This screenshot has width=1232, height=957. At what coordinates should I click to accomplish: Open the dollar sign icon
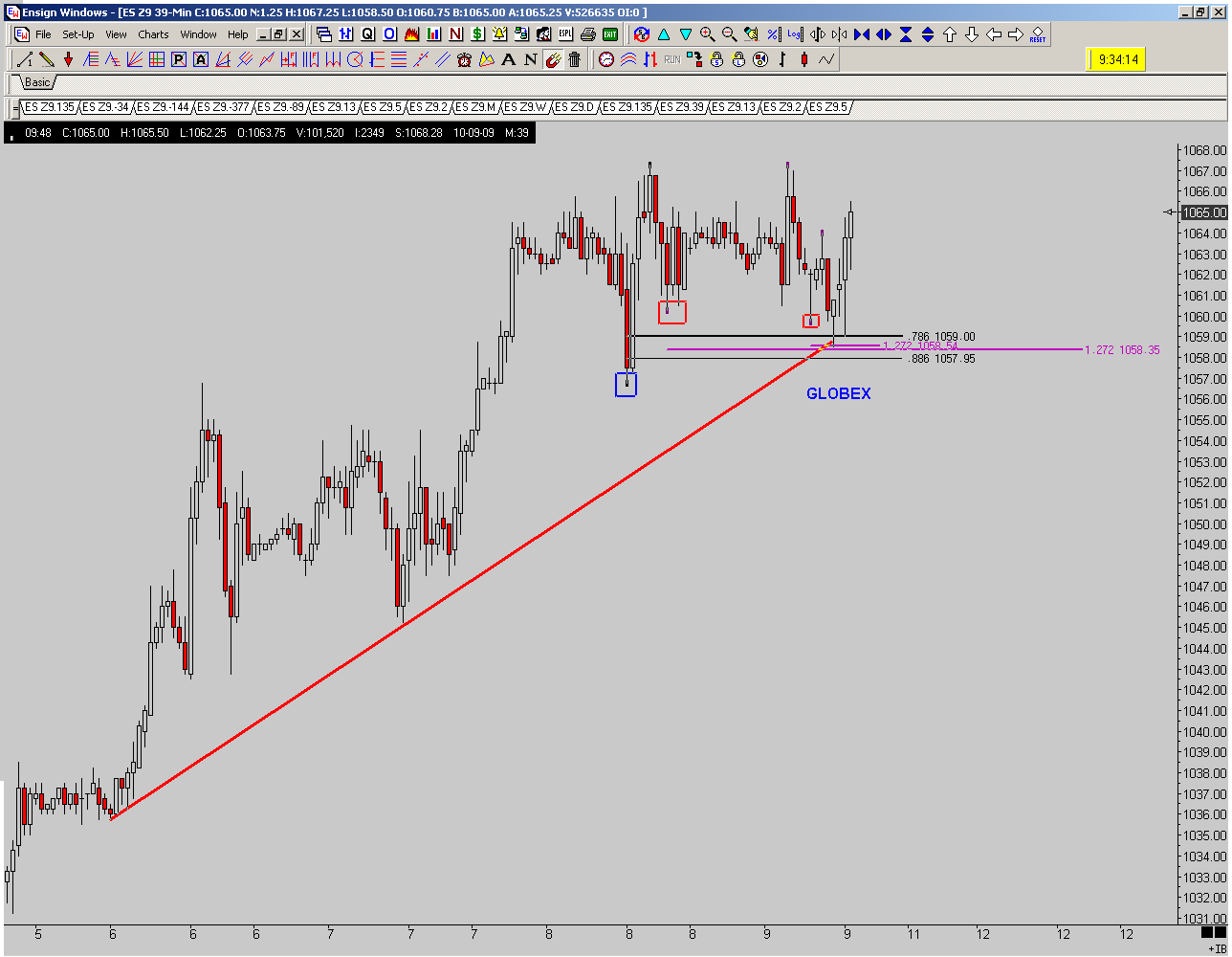click(x=477, y=34)
